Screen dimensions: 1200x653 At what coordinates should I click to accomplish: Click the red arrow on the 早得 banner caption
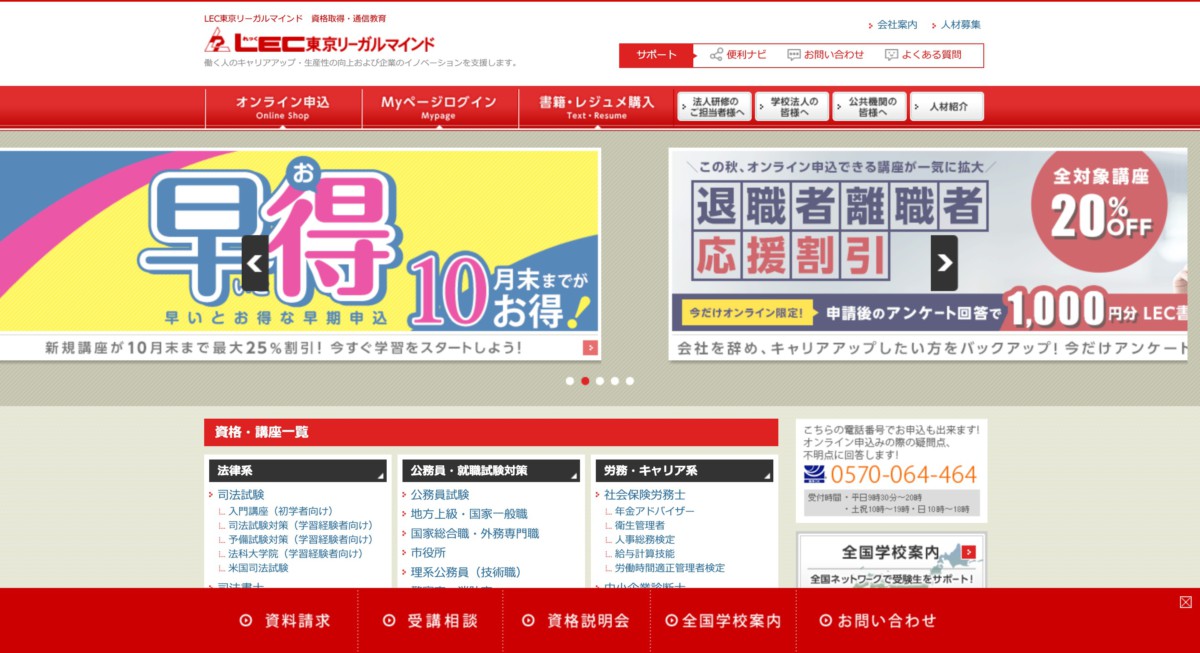591,348
